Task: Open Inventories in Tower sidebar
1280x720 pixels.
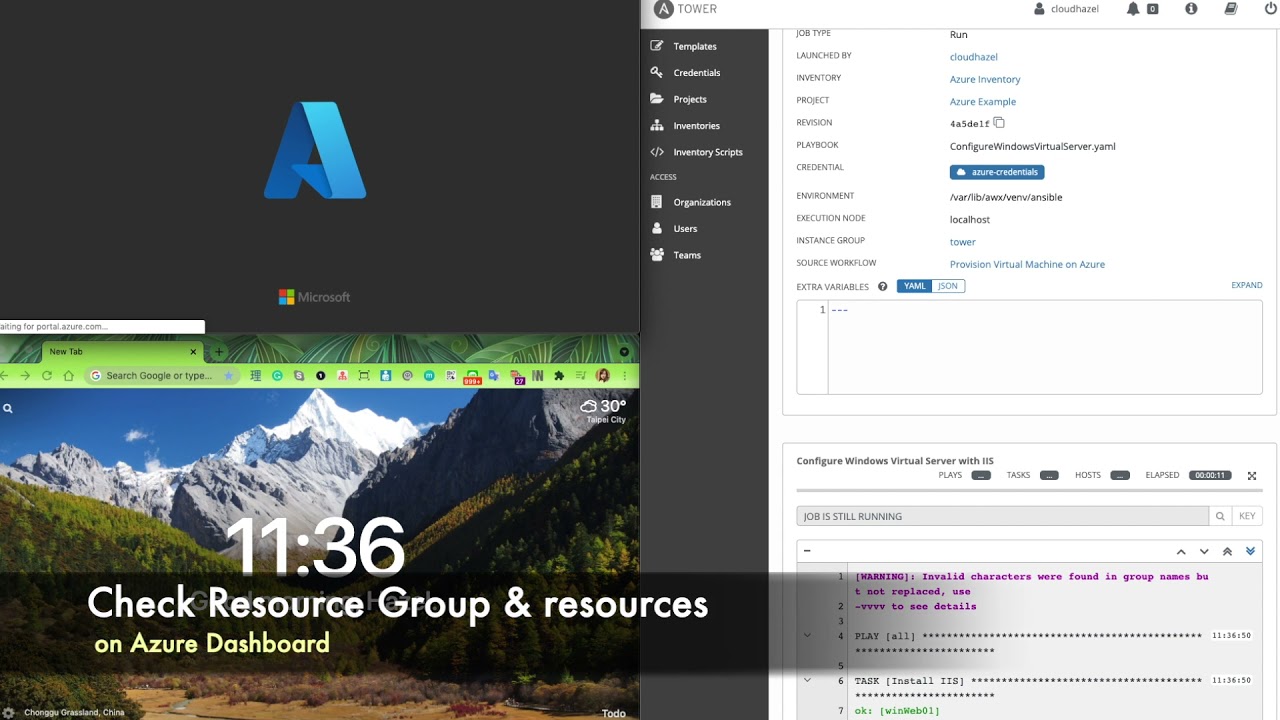Action: pyautogui.click(x=685, y=126)
